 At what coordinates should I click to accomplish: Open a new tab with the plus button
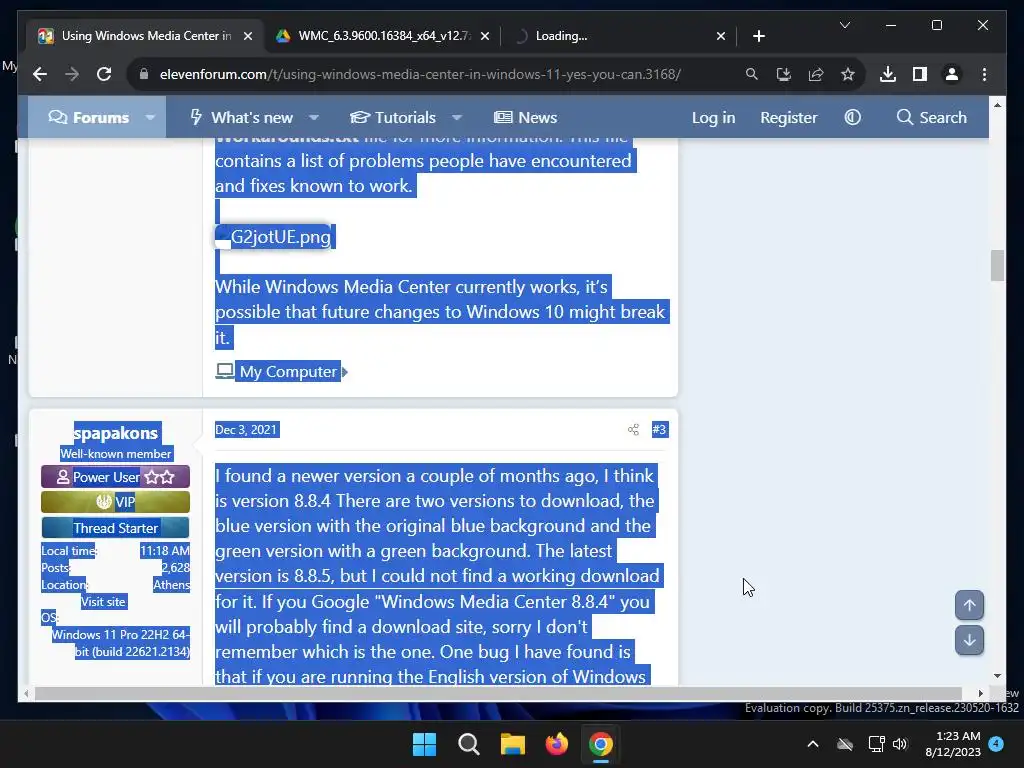pos(758,36)
